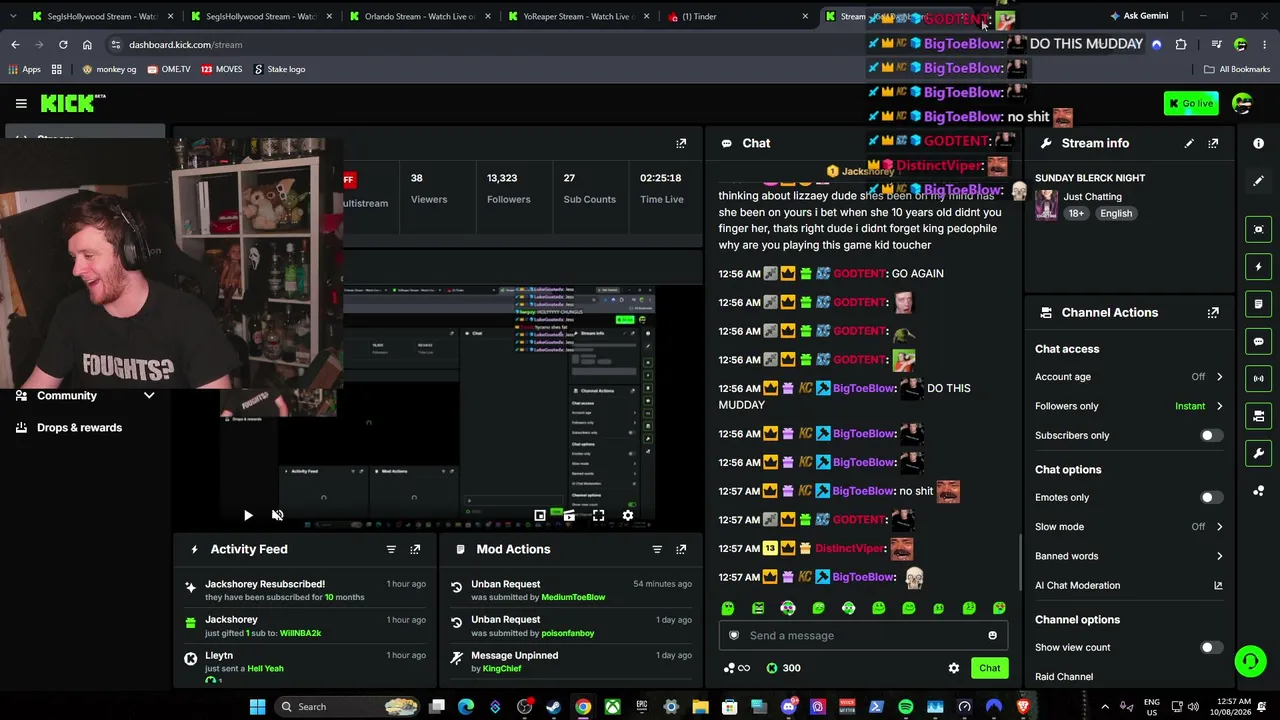Filter the Mod Actions list
This screenshot has height=720, width=1280.
point(657,549)
